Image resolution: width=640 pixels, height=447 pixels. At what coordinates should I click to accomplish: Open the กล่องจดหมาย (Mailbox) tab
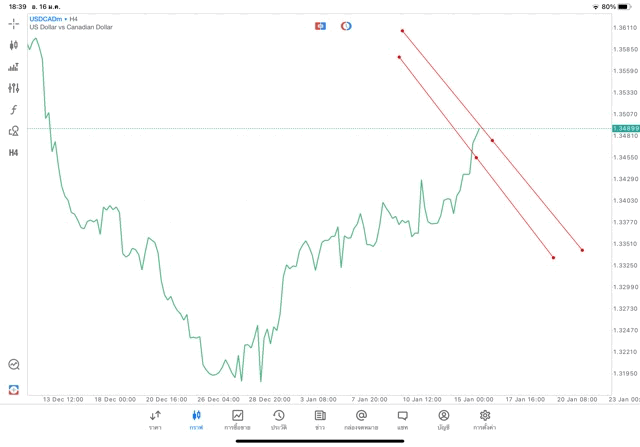[x=361, y=419]
